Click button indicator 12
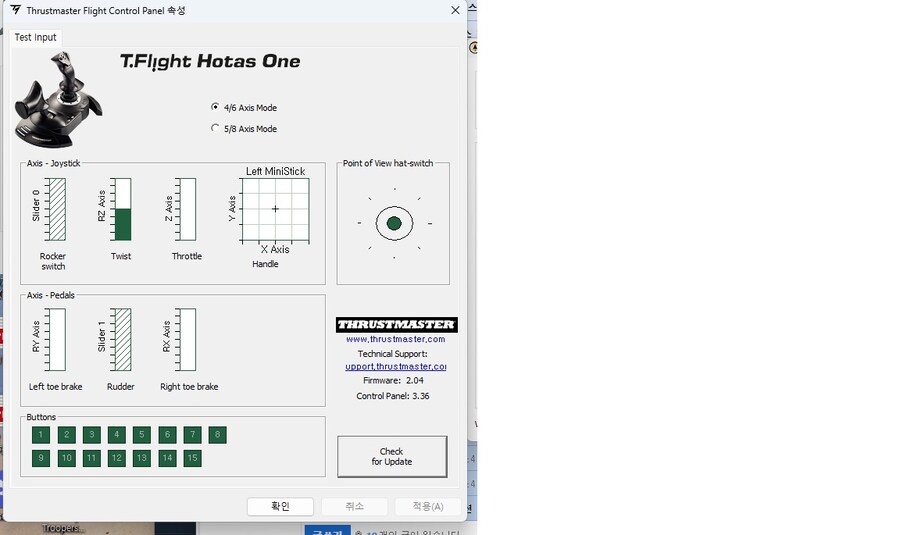Viewport: 900px width, 535px height. [117, 458]
